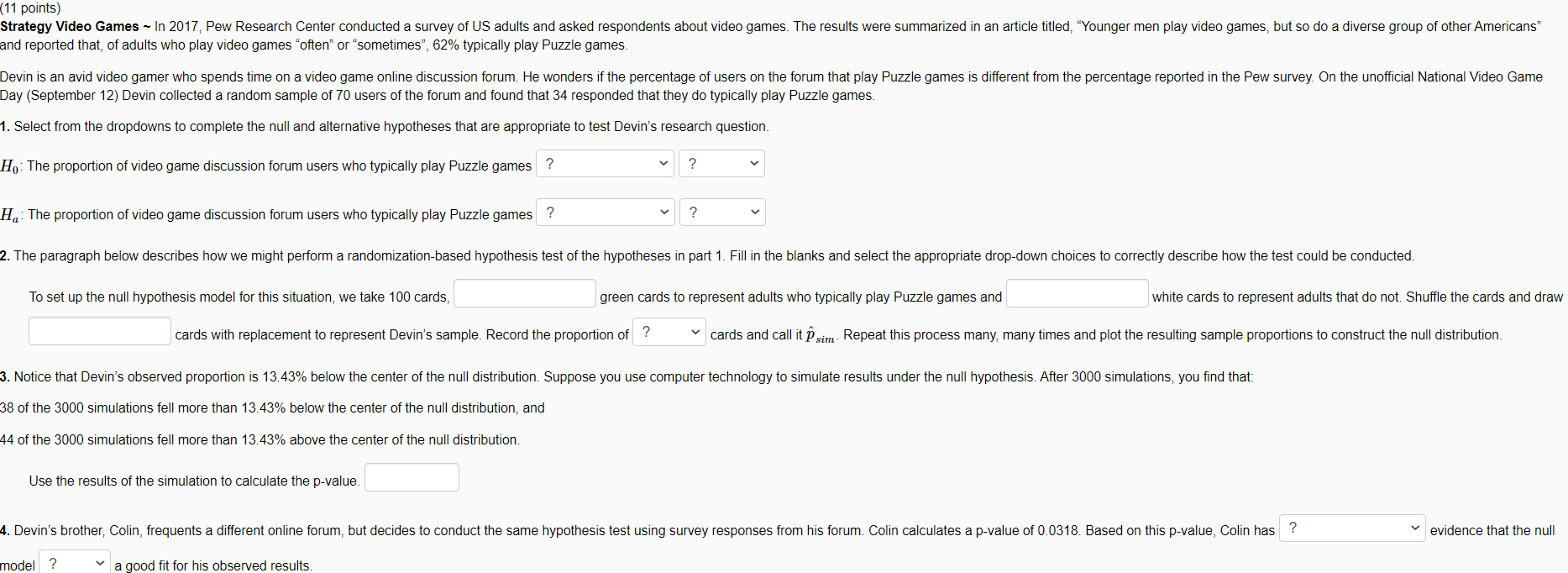Open second smaller dropdown in the H0 row
The width and height of the screenshot is (1568, 573).
(721, 164)
